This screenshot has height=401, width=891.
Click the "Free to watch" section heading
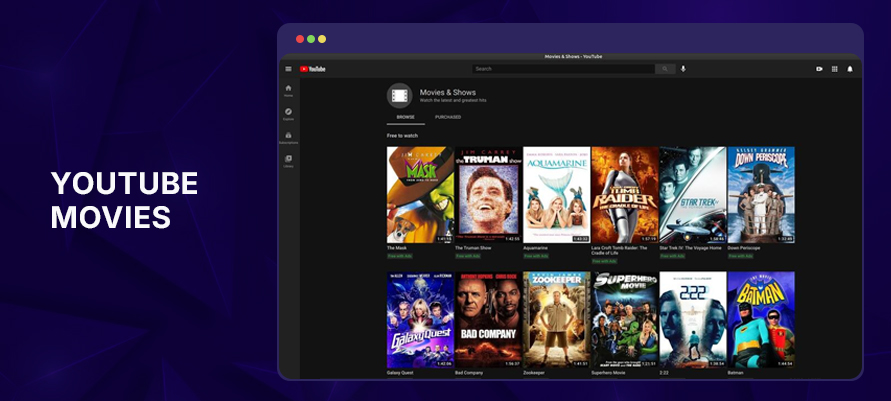[x=402, y=136]
